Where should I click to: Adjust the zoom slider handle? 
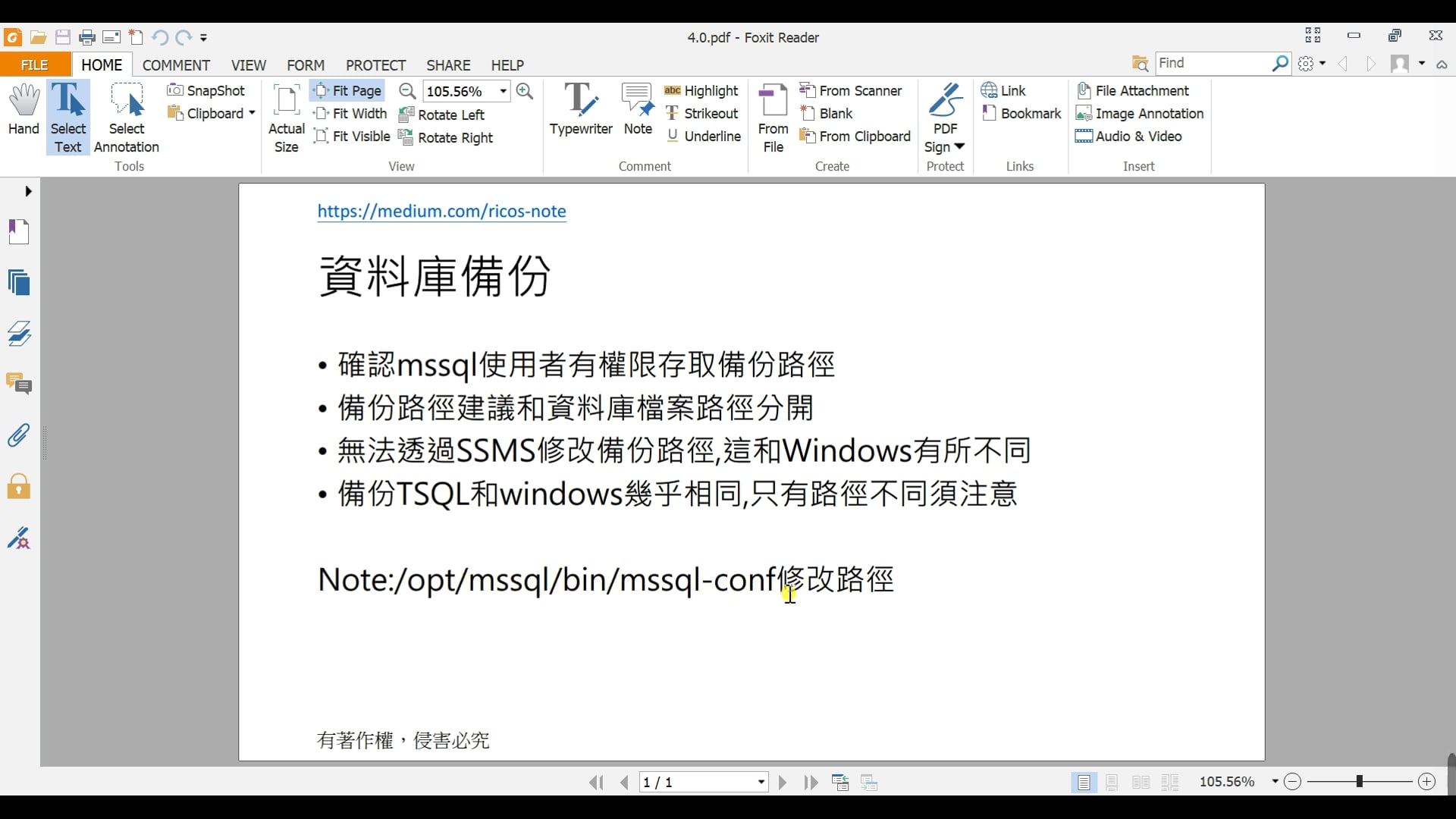click(1360, 782)
